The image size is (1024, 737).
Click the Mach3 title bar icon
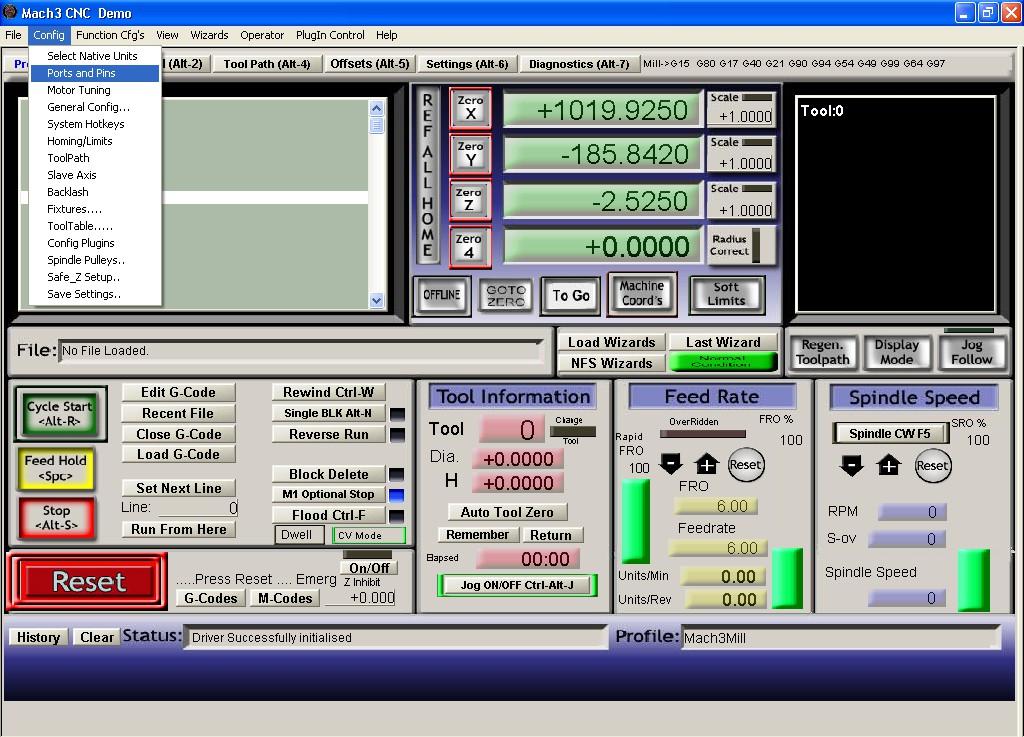point(10,12)
